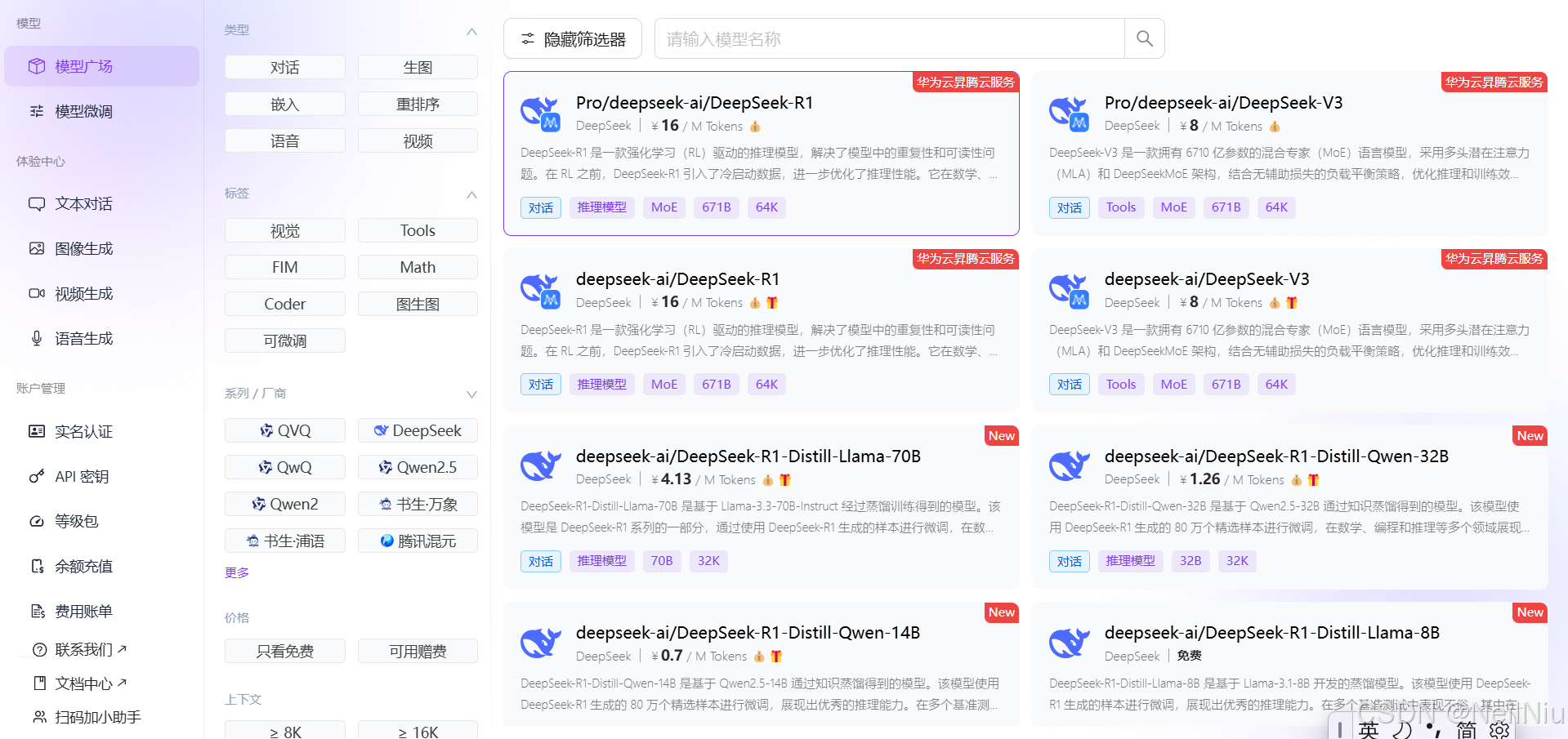This screenshot has width=1568, height=739.
Task: Click the 文档中心 book icon
Action: 39,683
